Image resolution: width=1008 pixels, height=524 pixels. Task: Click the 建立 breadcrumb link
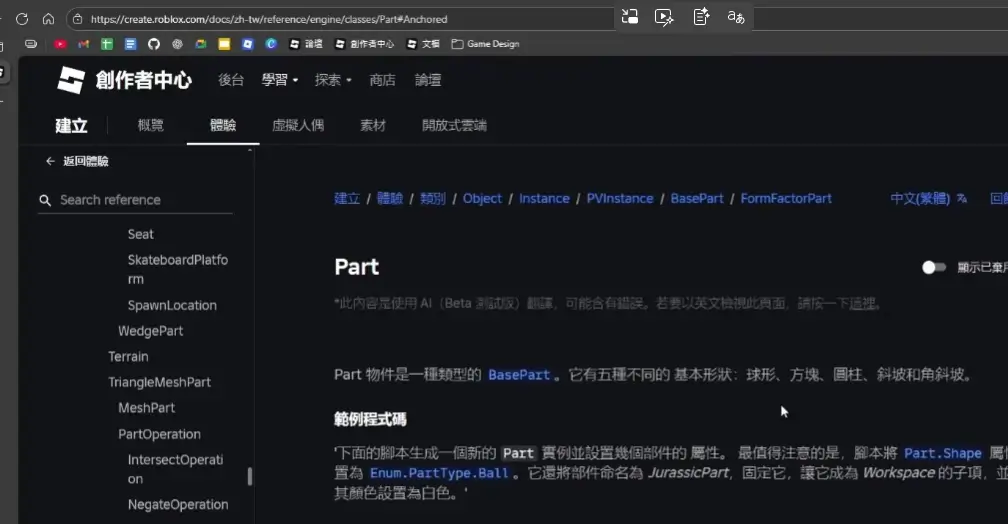[x=347, y=199]
